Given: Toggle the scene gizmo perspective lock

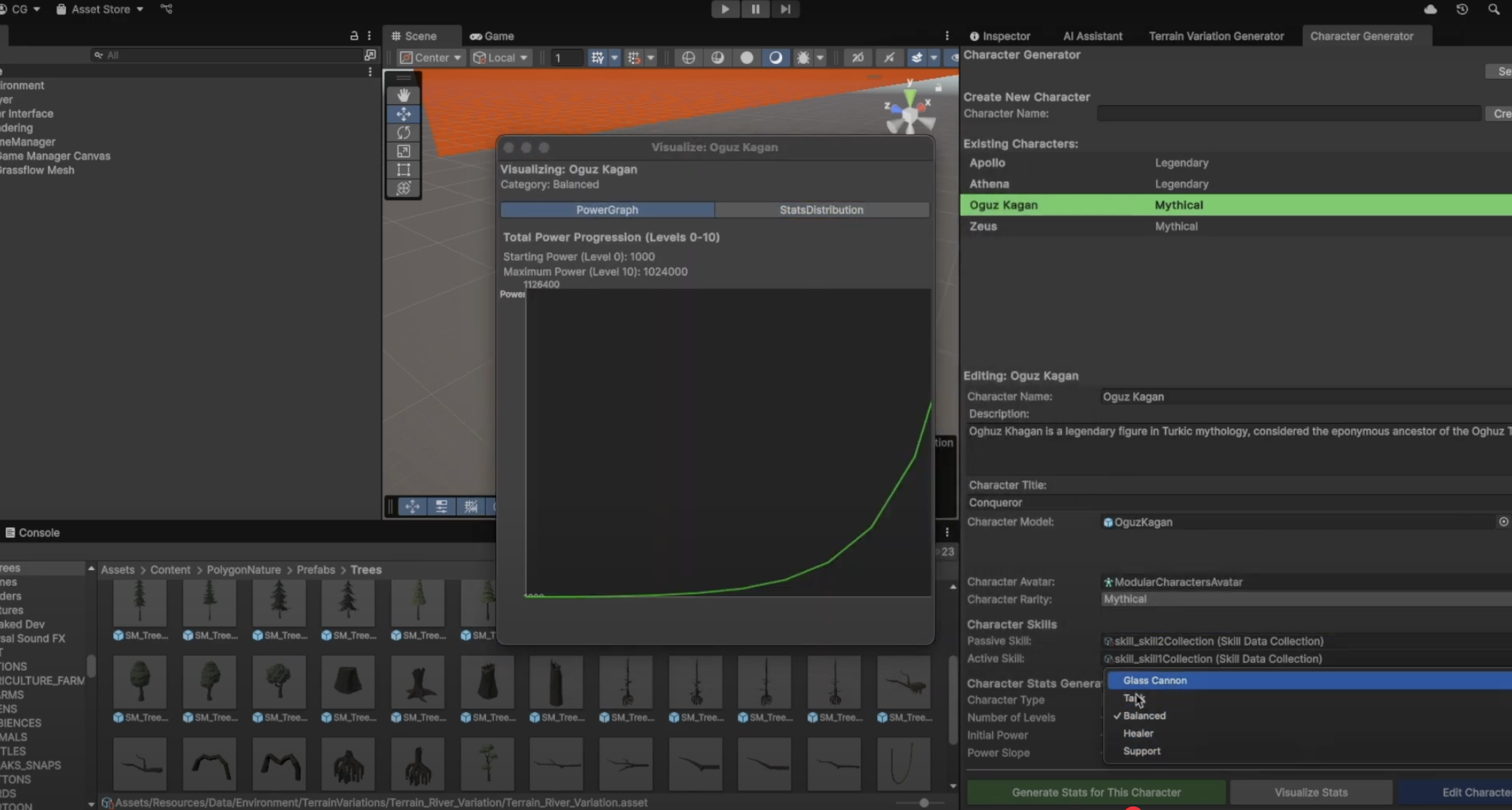Looking at the screenshot, I should 939,88.
